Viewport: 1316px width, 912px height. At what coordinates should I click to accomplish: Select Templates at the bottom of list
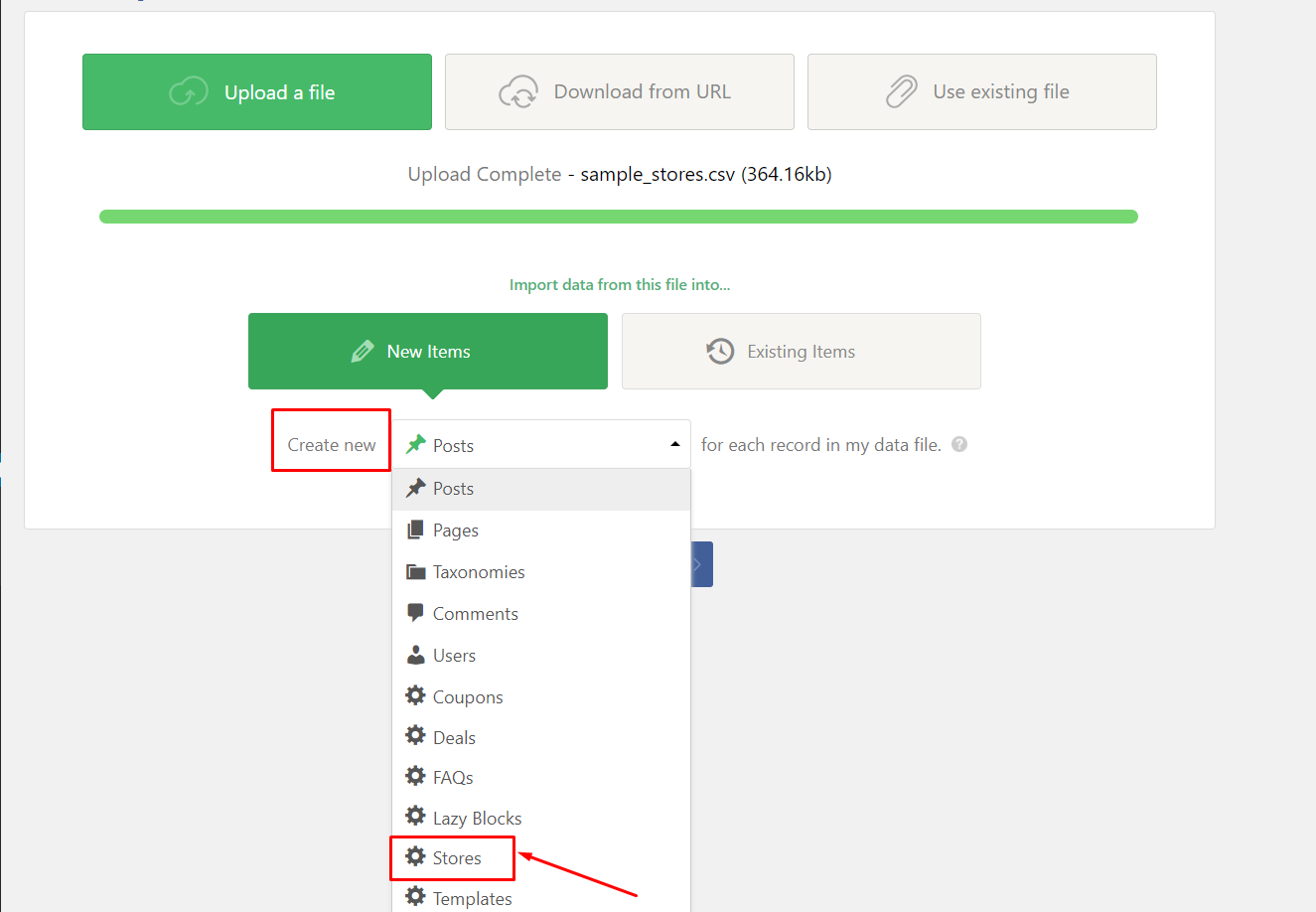(472, 898)
